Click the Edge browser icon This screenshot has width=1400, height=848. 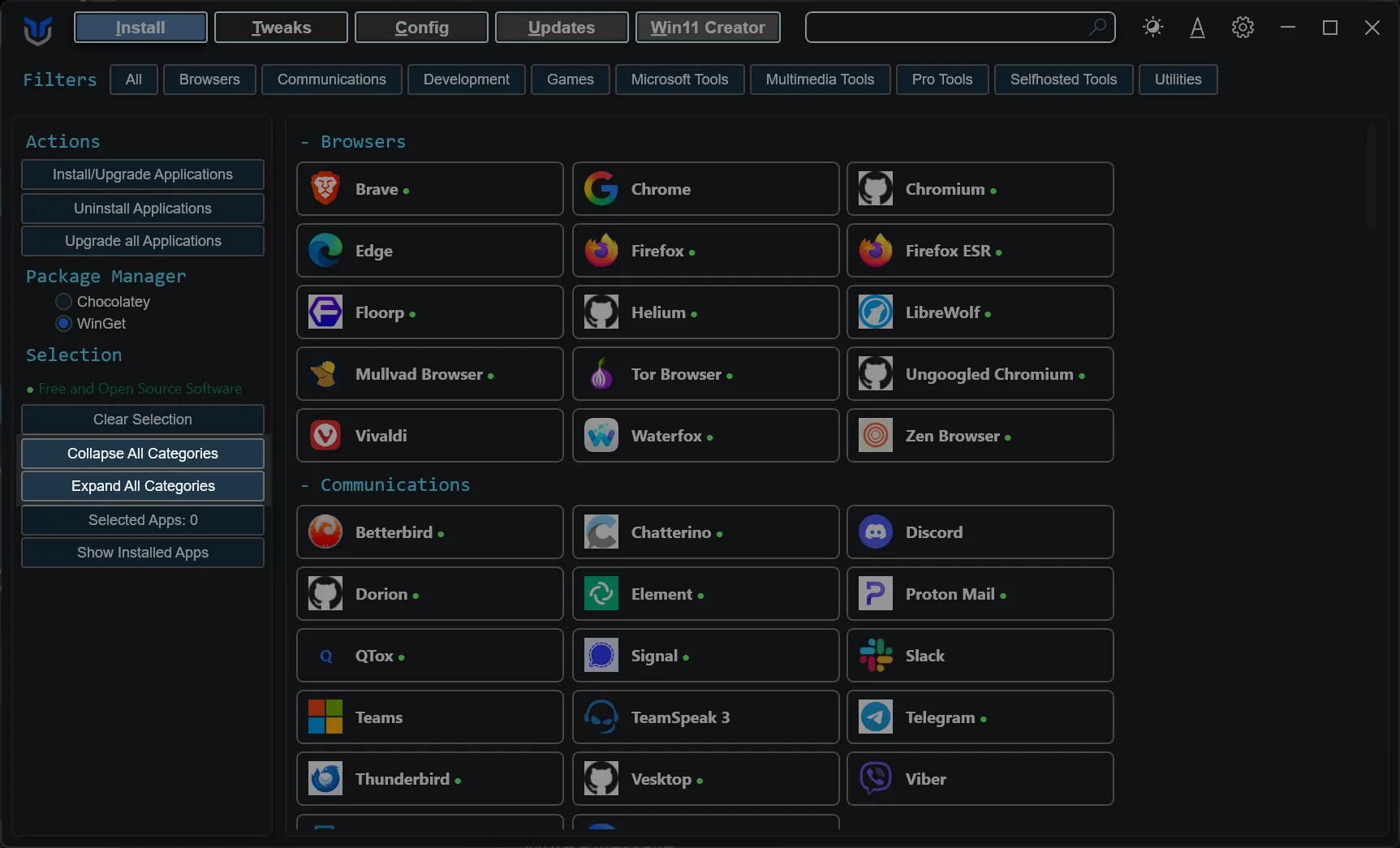pos(325,250)
